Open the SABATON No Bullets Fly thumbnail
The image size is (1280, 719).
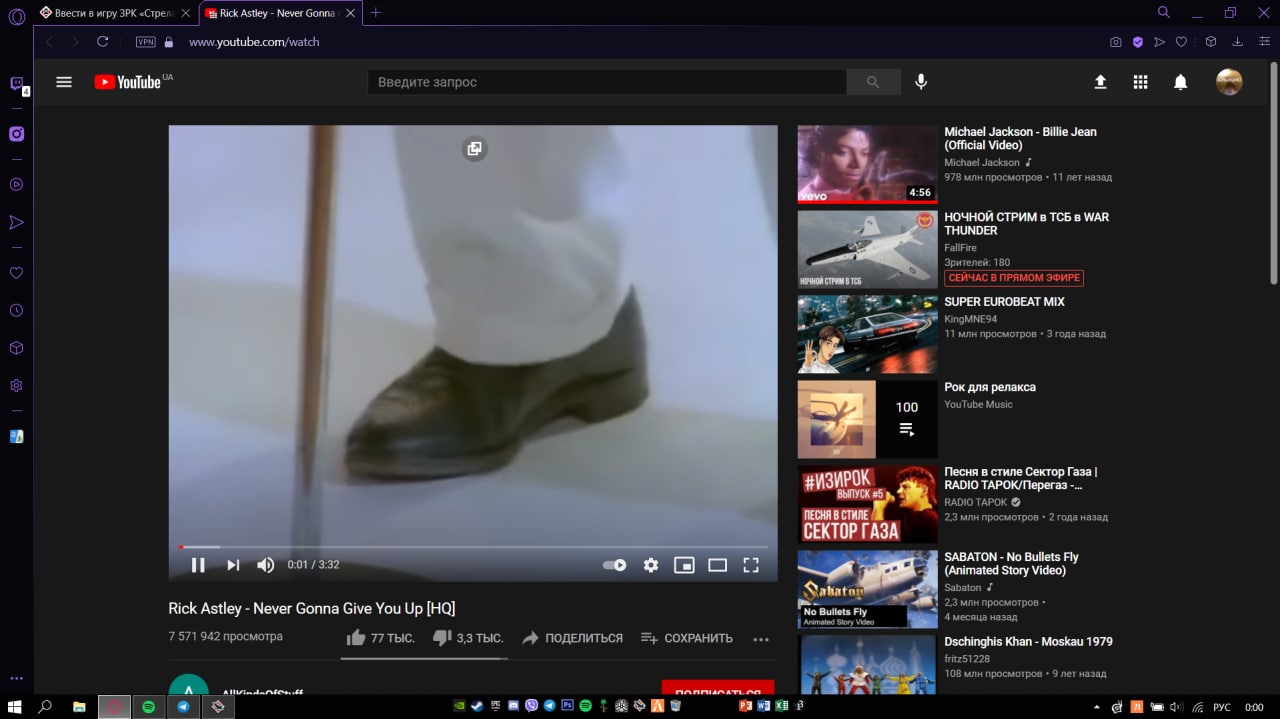click(867, 589)
